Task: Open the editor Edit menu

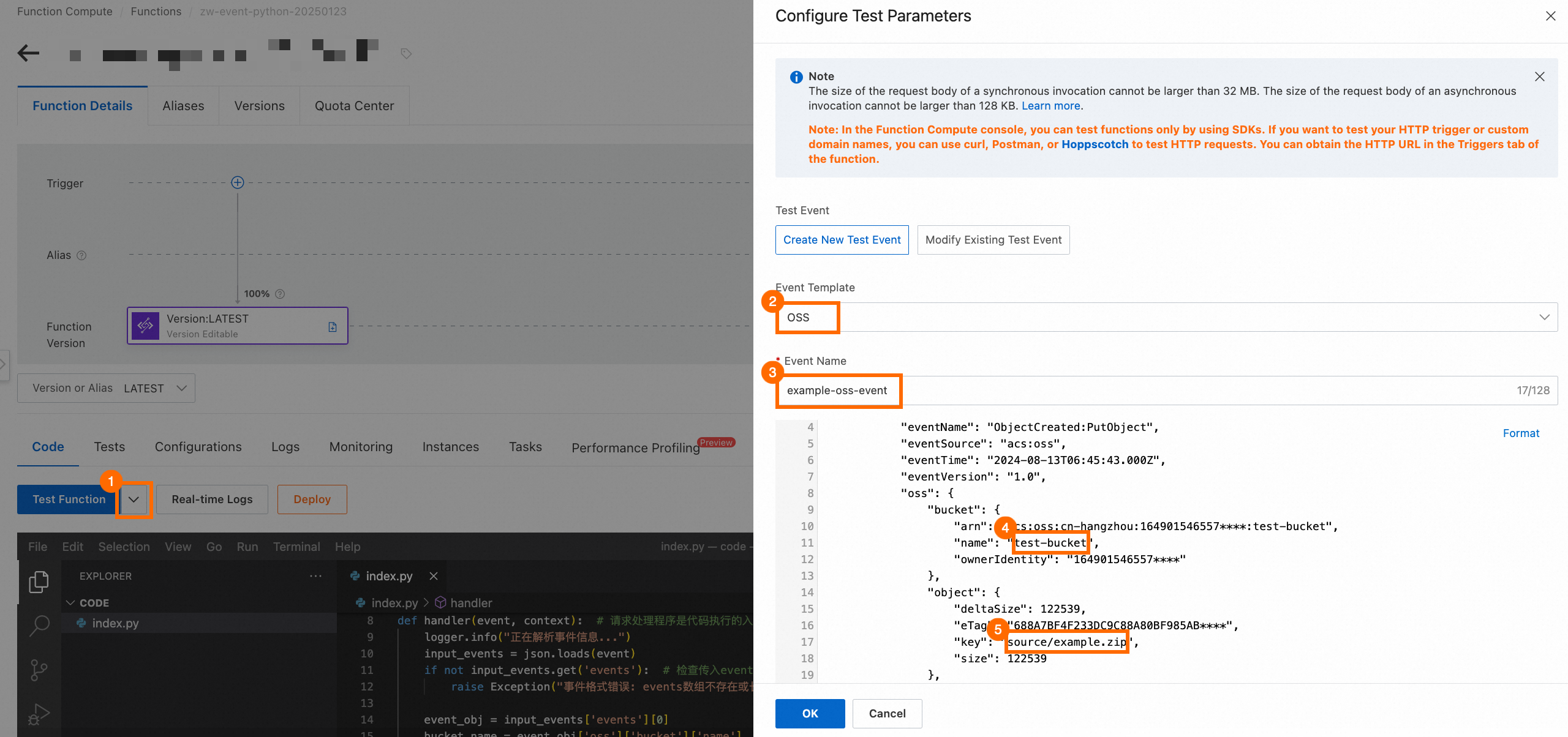Action: click(72, 547)
